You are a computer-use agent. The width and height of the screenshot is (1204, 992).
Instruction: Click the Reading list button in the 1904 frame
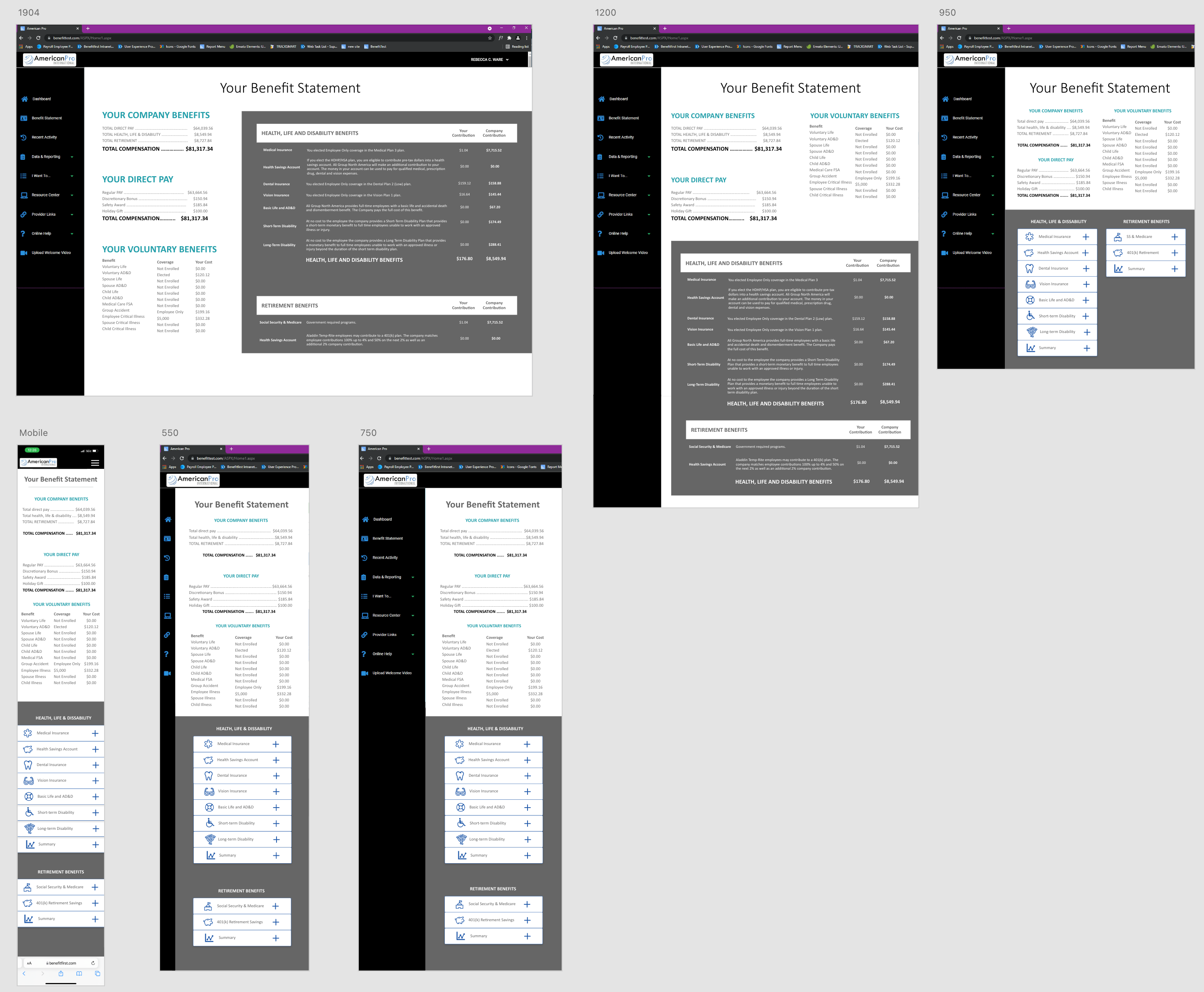517,47
